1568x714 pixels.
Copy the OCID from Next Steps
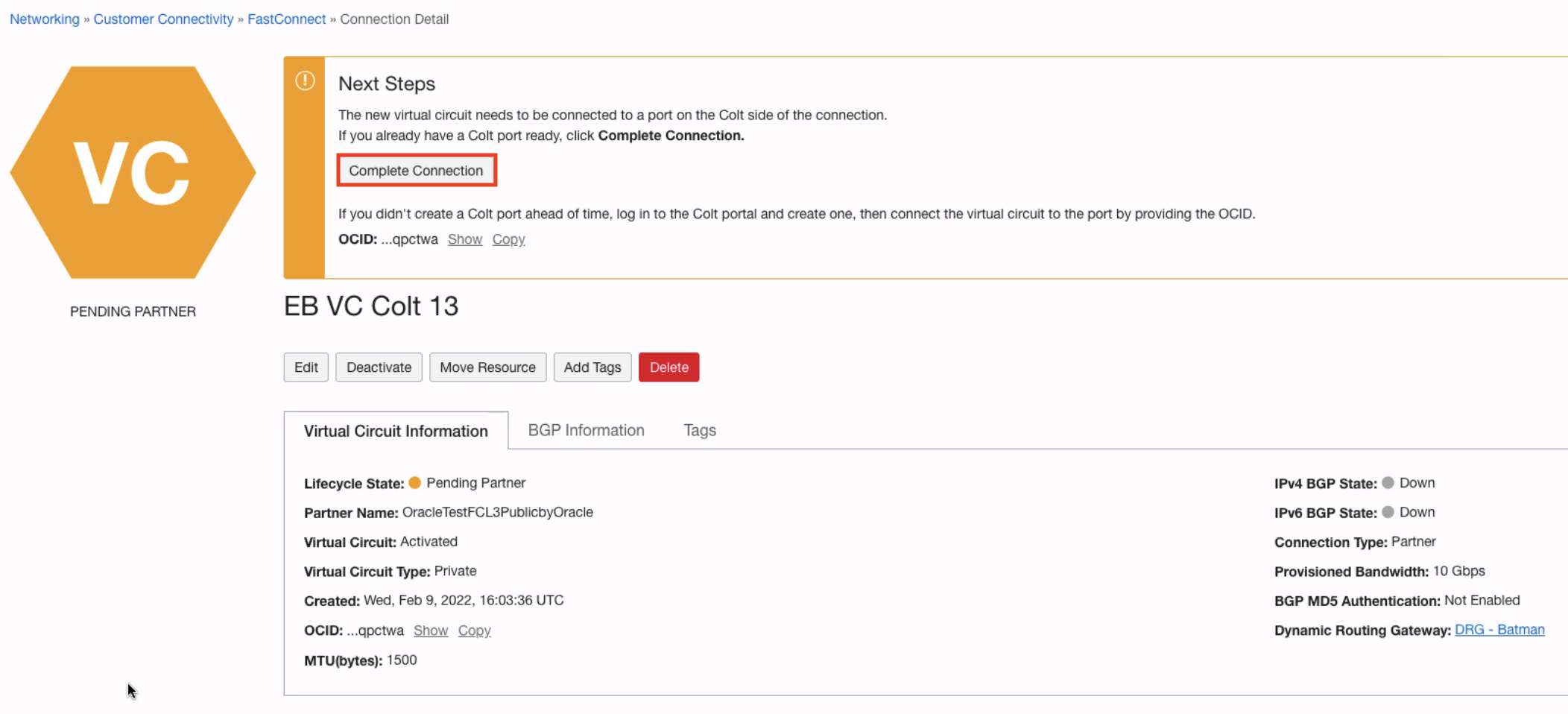click(508, 238)
